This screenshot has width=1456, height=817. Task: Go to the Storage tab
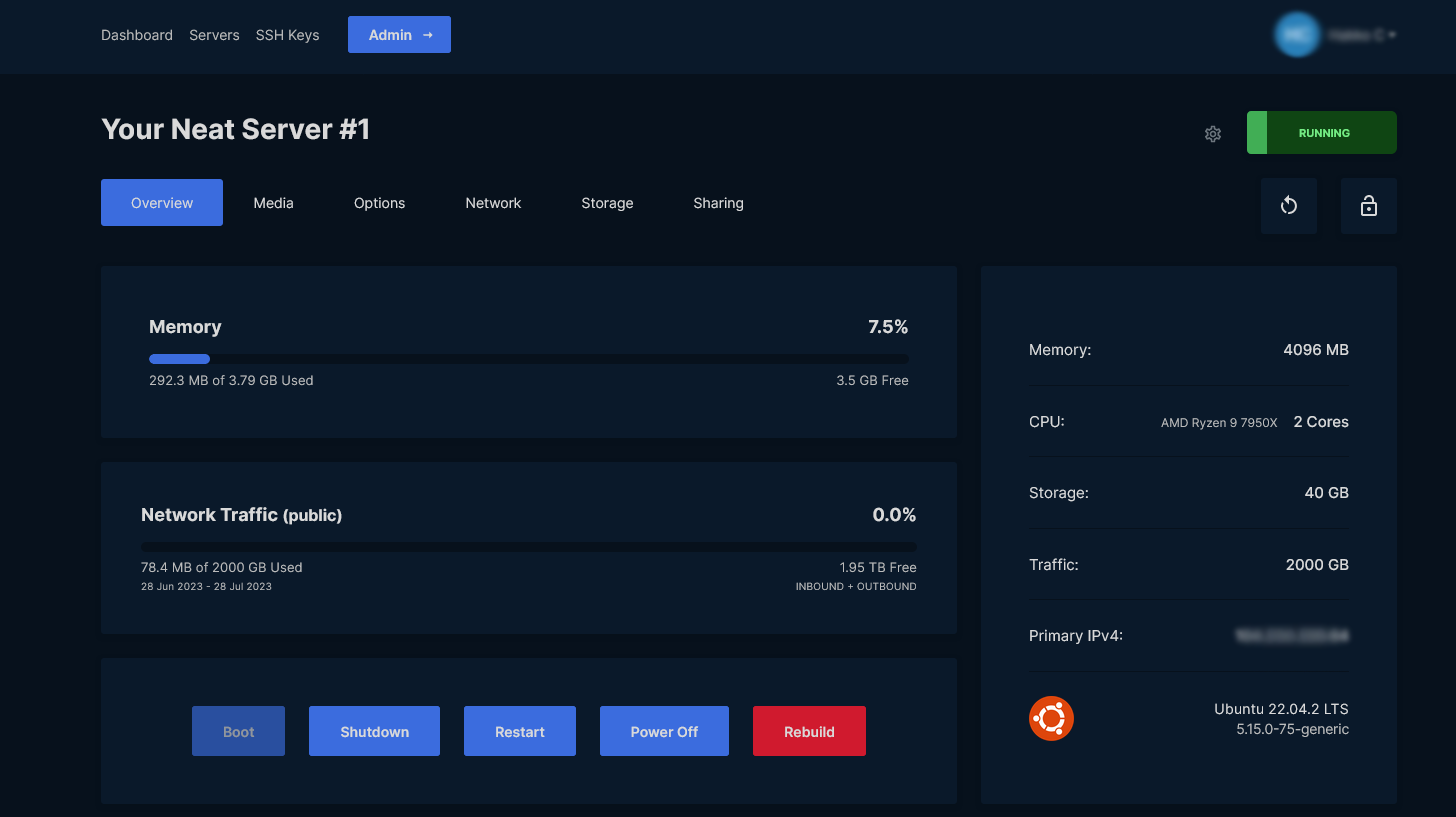click(x=607, y=203)
